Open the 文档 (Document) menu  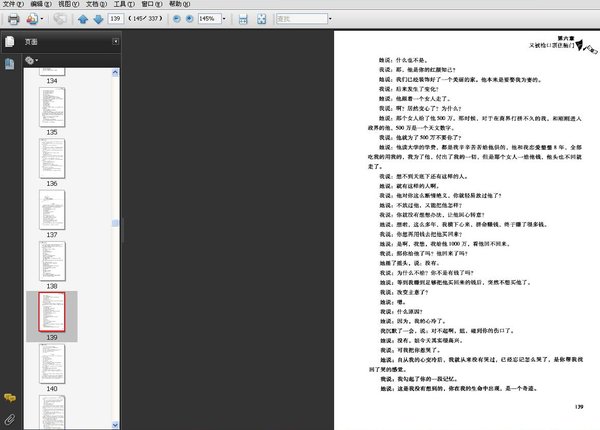coord(96,4)
